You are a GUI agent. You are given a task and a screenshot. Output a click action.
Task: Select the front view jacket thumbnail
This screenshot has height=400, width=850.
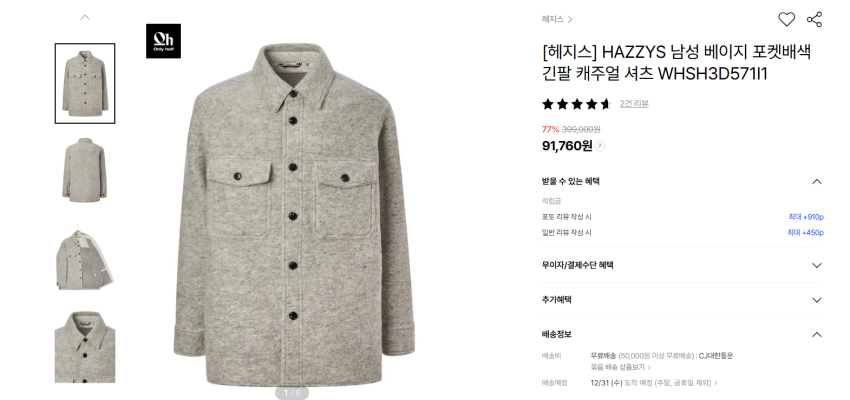[85, 83]
